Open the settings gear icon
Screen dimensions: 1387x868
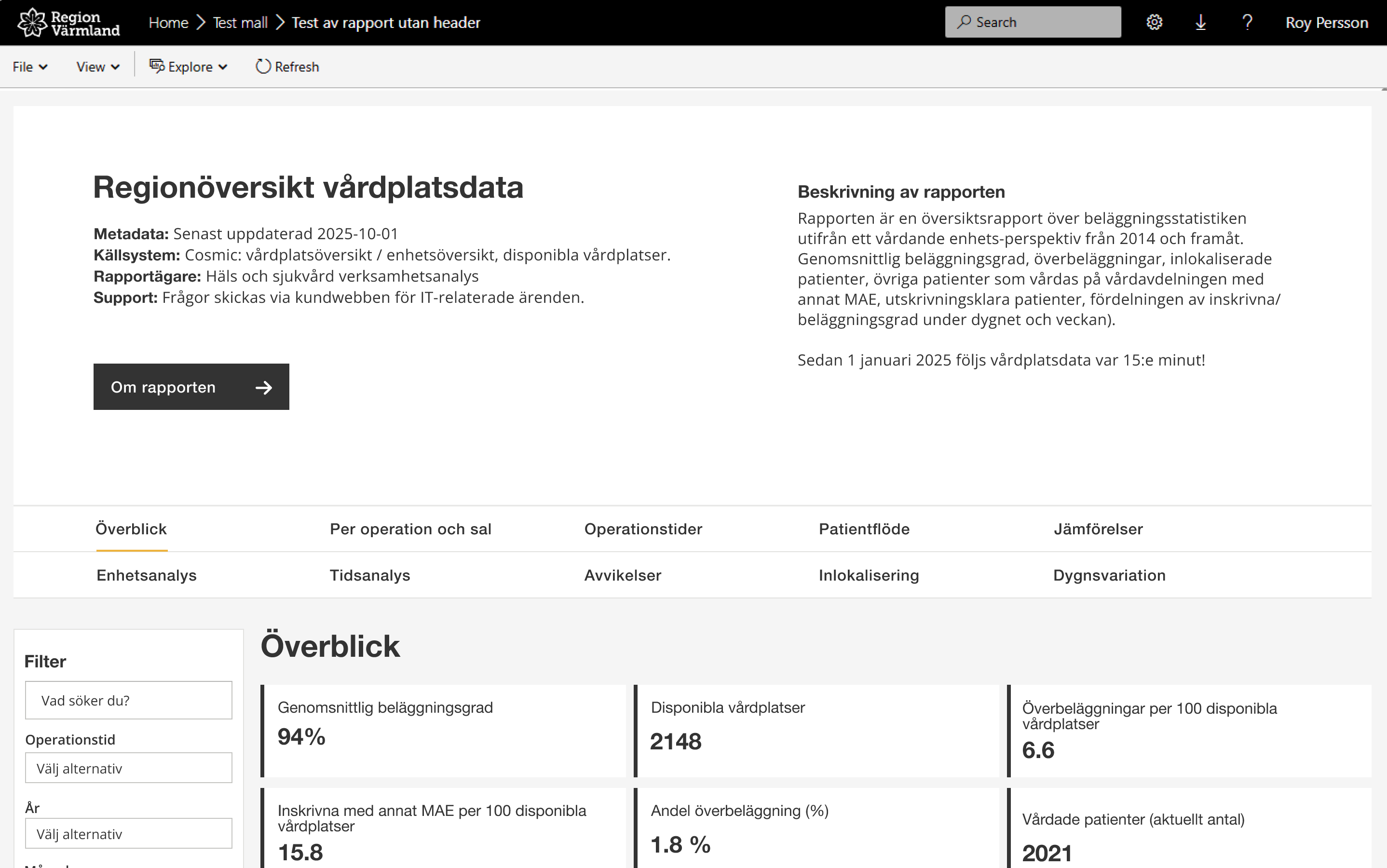click(1154, 22)
